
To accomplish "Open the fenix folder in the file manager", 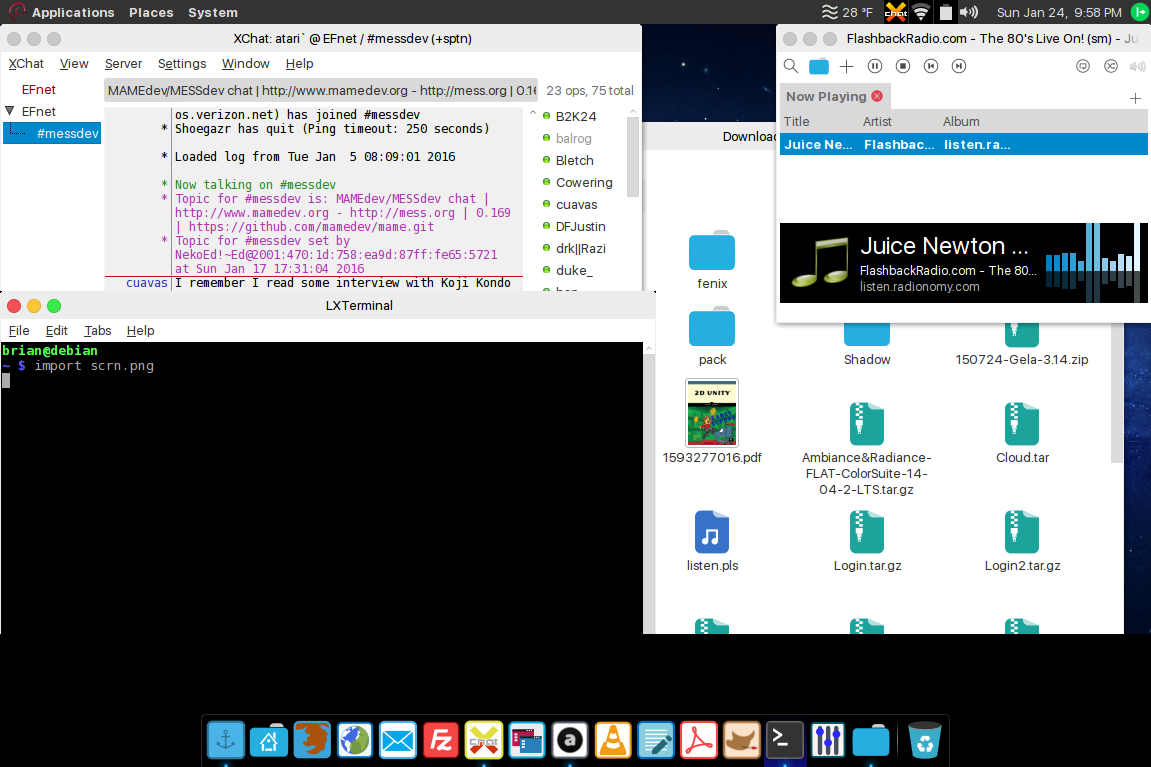I will tap(712, 261).
